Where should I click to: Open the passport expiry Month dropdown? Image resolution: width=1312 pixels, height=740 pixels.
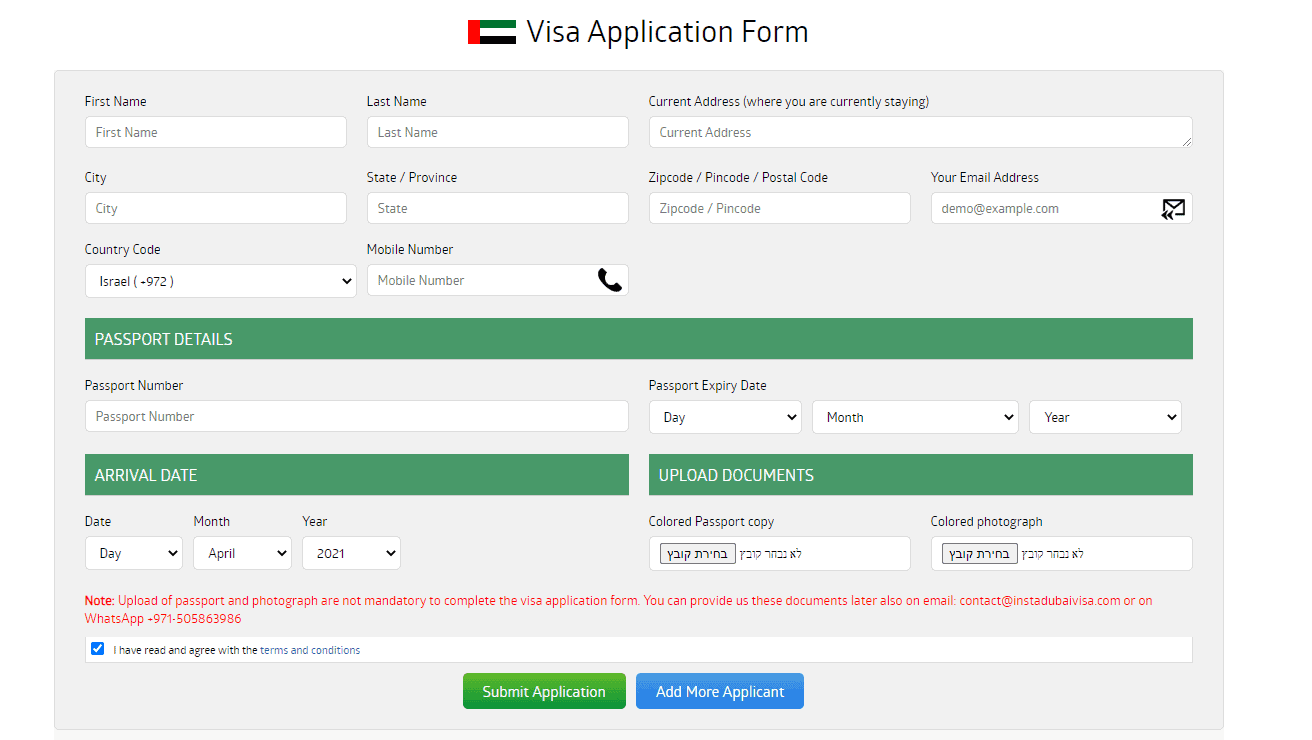click(x=915, y=417)
